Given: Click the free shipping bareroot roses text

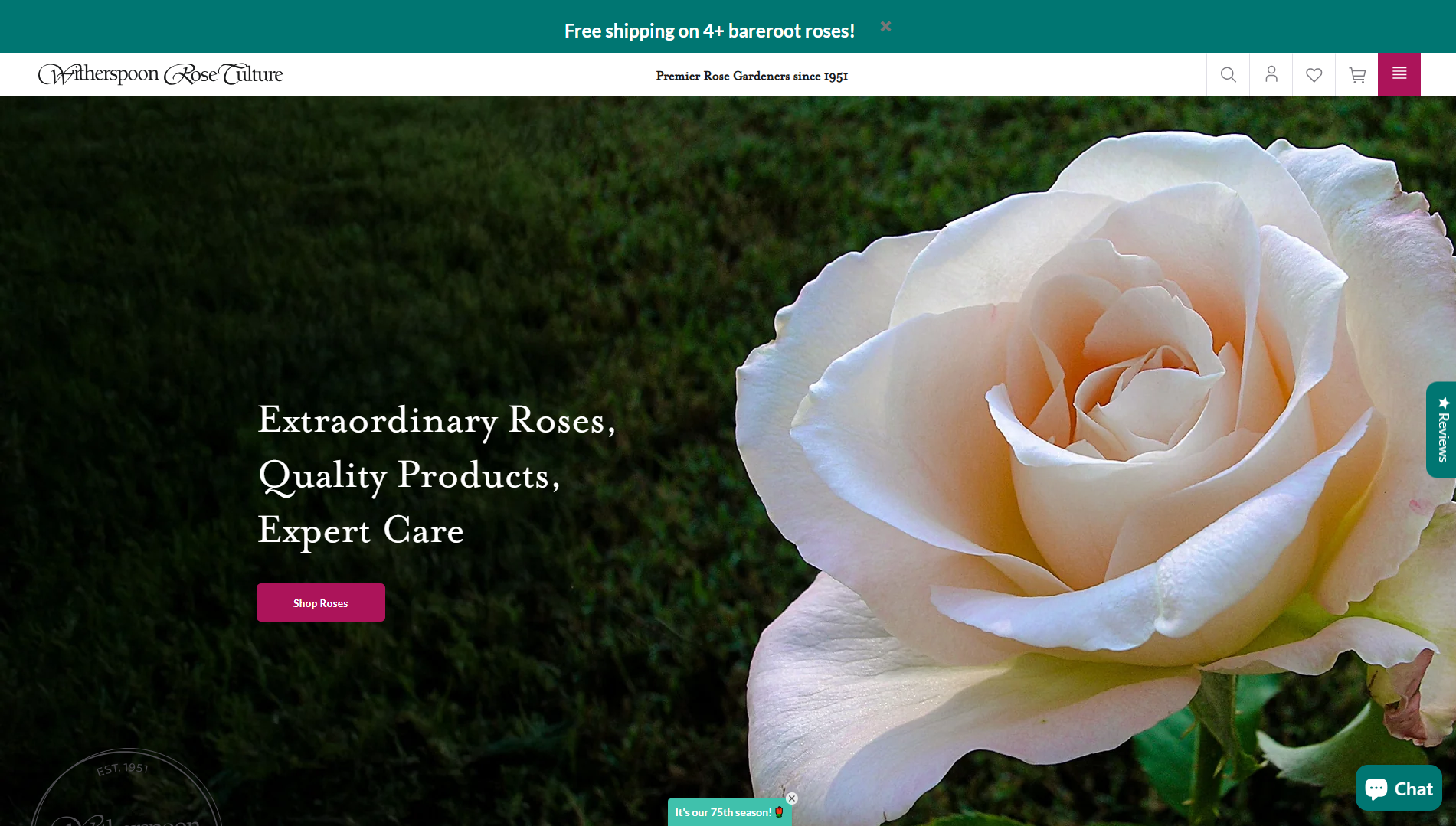Looking at the screenshot, I should (709, 31).
